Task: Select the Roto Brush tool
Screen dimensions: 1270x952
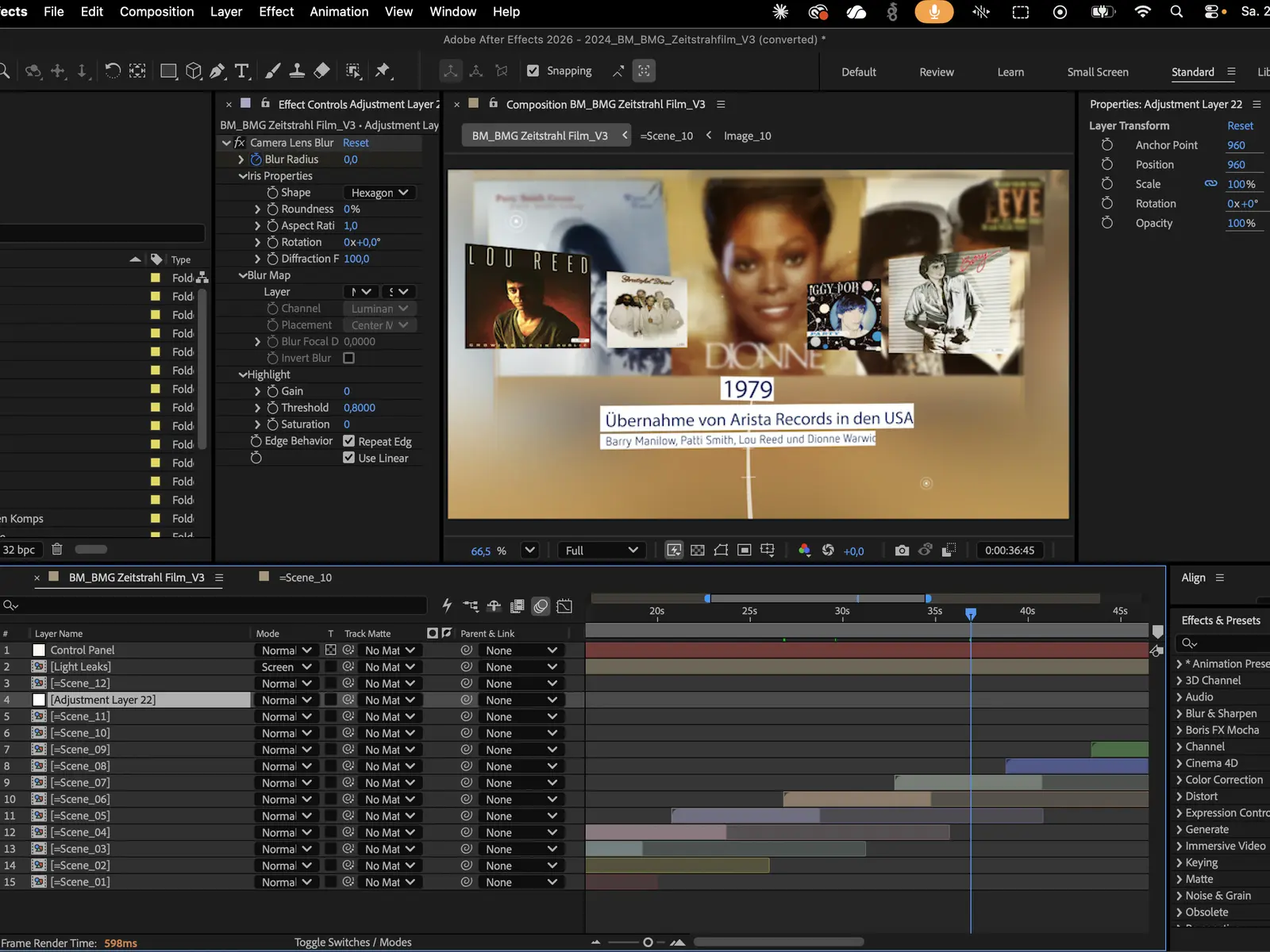Action: (x=353, y=71)
